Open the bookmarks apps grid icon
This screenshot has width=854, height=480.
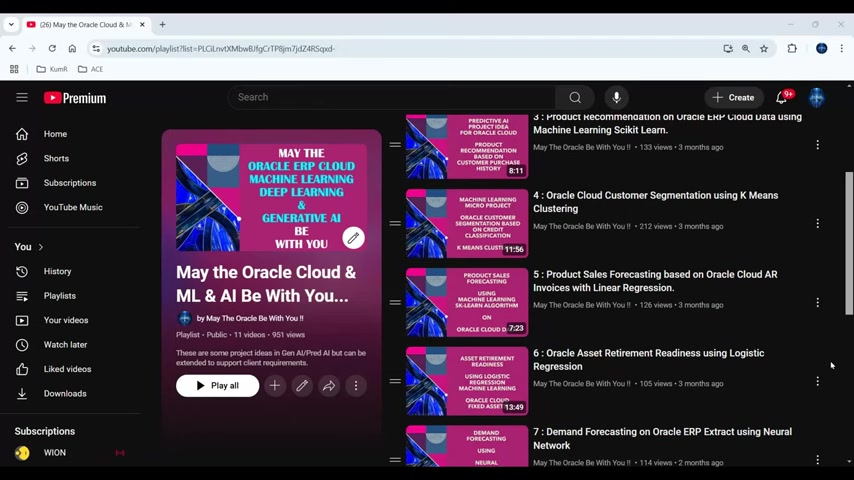click(x=14, y=69)
